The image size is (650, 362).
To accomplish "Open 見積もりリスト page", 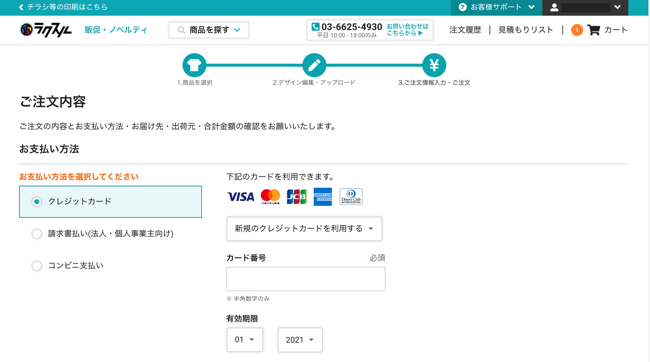I will point(526,30).
